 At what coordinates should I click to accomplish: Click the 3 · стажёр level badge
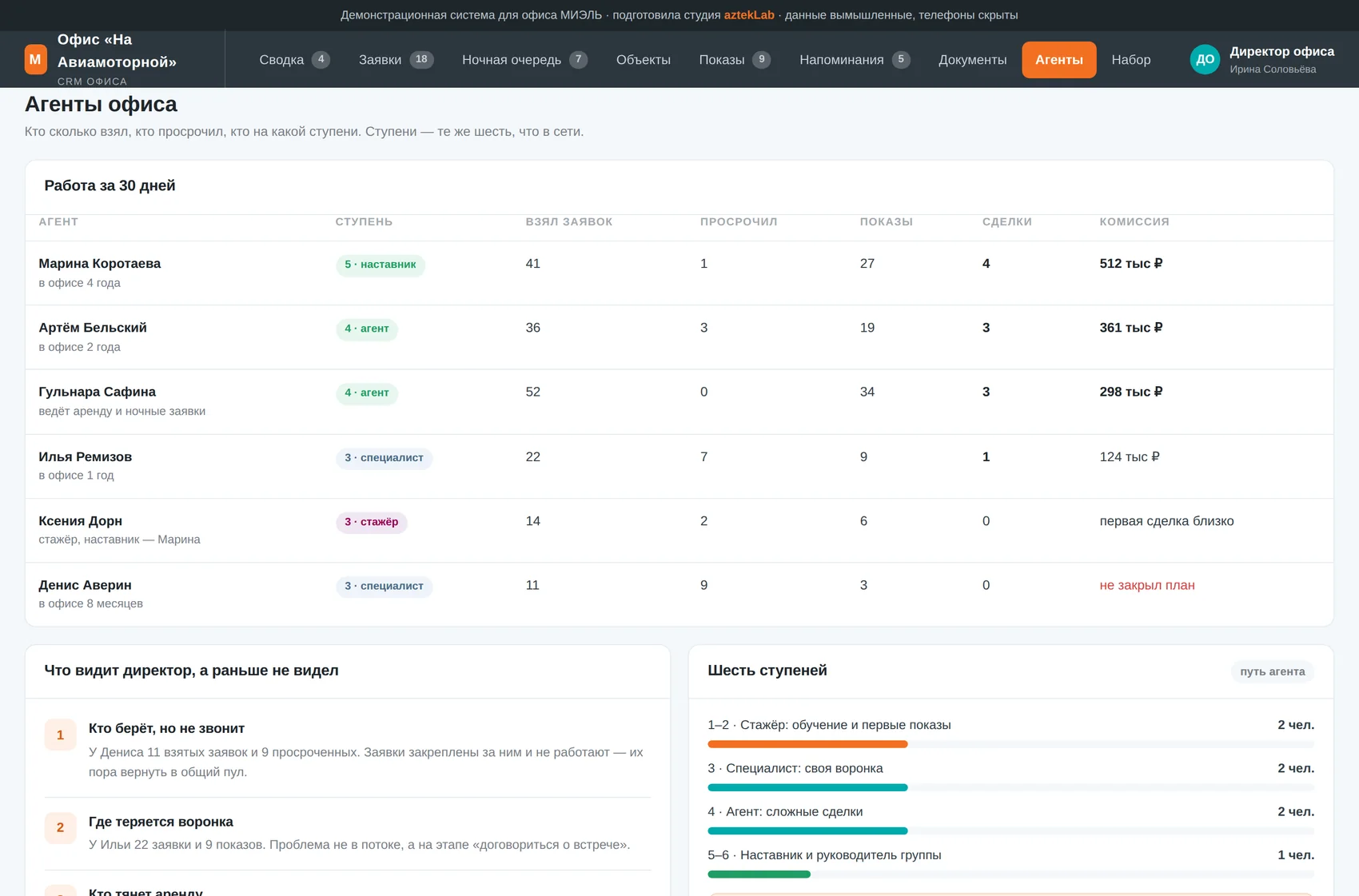click(371, 522)
